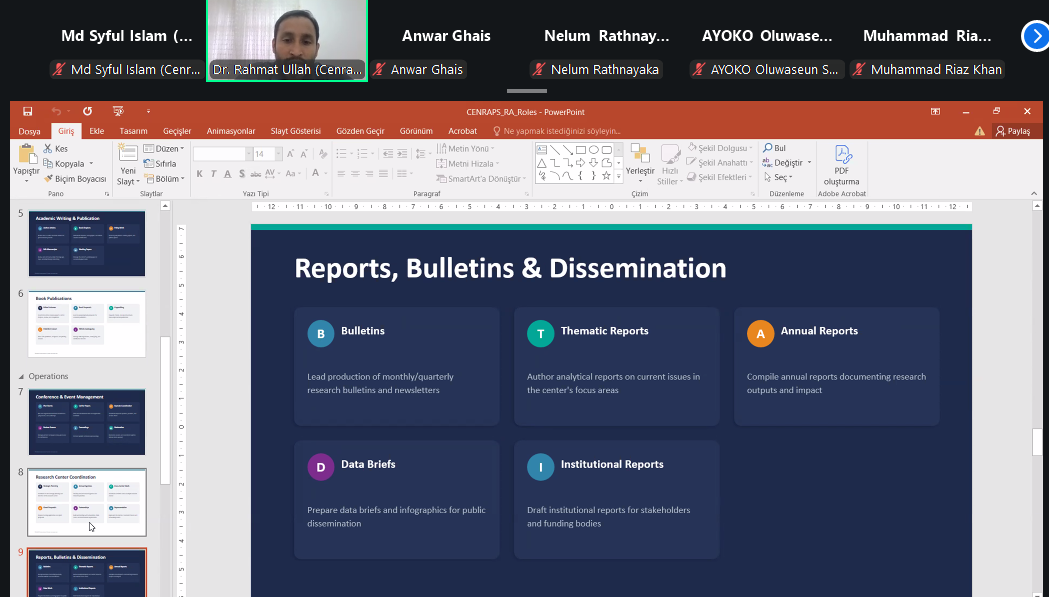This screenshot has height=597, width=1049.
Task: Click the Değiştir replace button
Action: pyautogui.click(x=787, y=163)
